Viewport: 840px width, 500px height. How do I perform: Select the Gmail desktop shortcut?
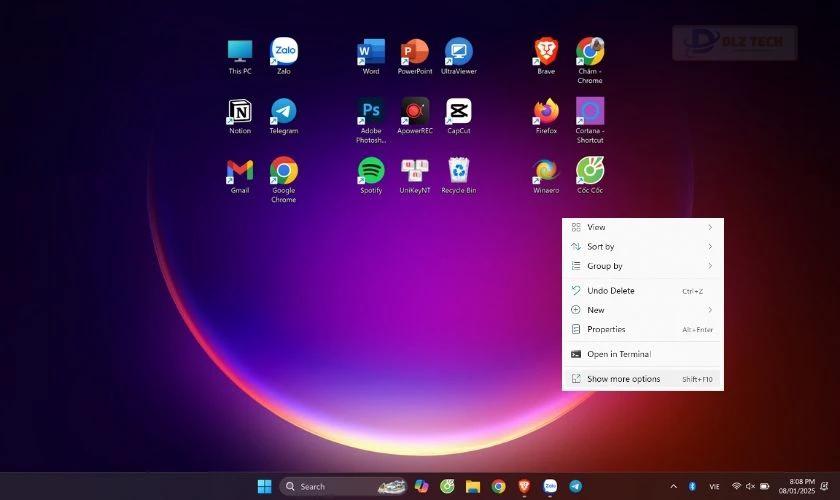point(239,176)
